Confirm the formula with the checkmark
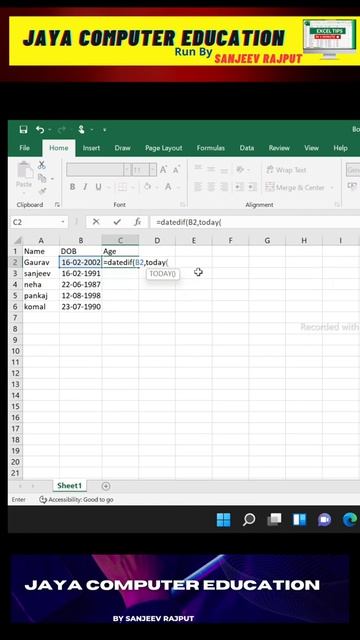This screenshot has width=360, height=640. [117, 222]
